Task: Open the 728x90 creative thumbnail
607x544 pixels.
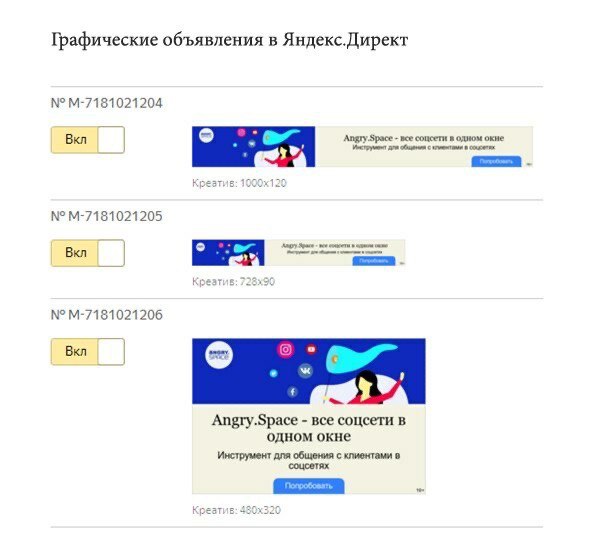Action: [x=298, y=252]
